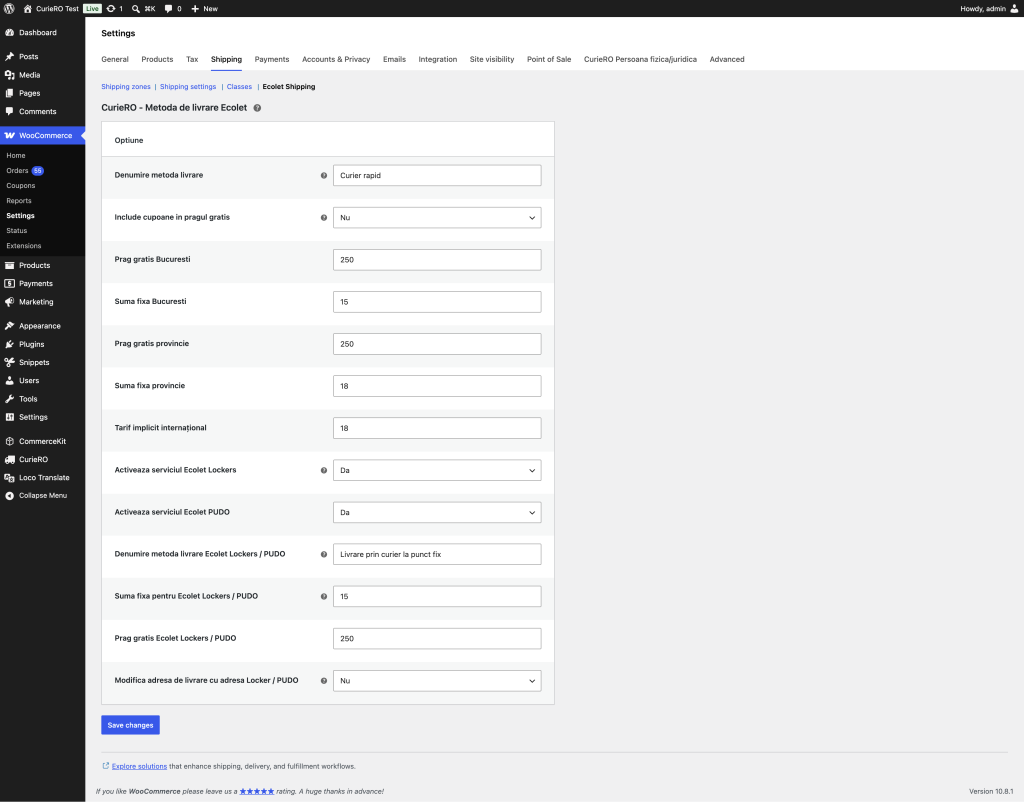Open Shipping zones link

tap(125, 87)
